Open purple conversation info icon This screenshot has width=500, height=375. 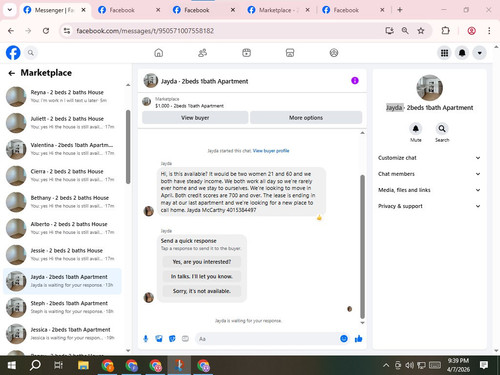[355, 81]
